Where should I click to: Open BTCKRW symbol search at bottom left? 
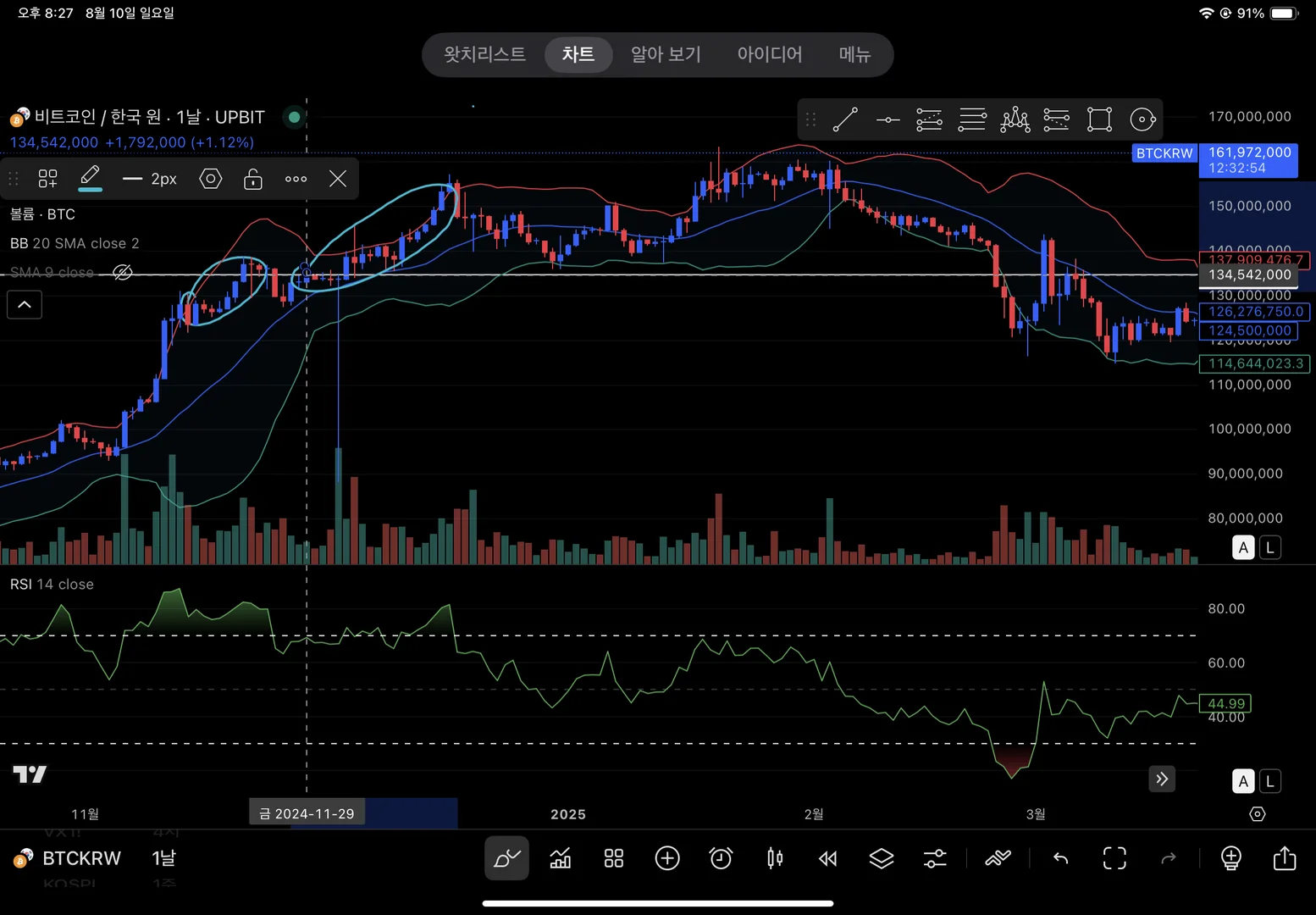coord(81,858)
